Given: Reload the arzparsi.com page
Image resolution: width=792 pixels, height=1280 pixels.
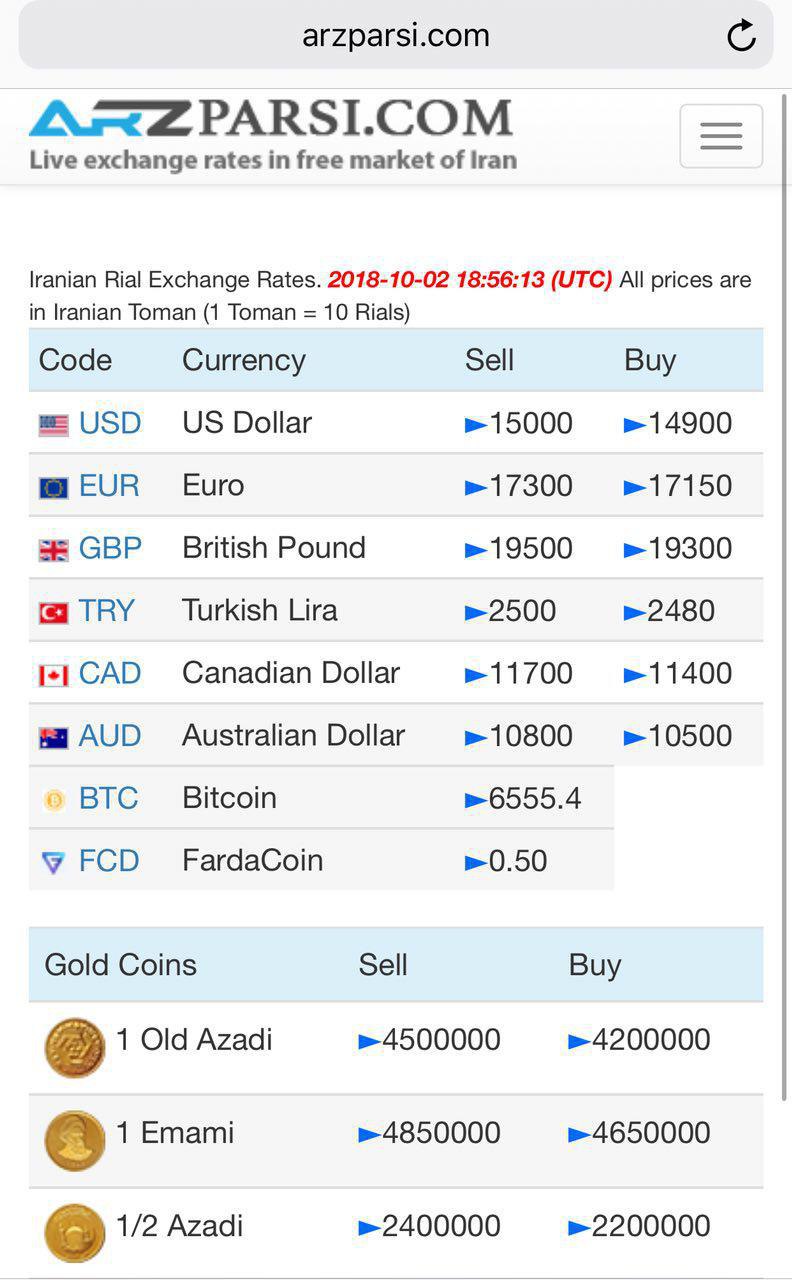Looking at the screenshot, I should click(x=741, y=36).
